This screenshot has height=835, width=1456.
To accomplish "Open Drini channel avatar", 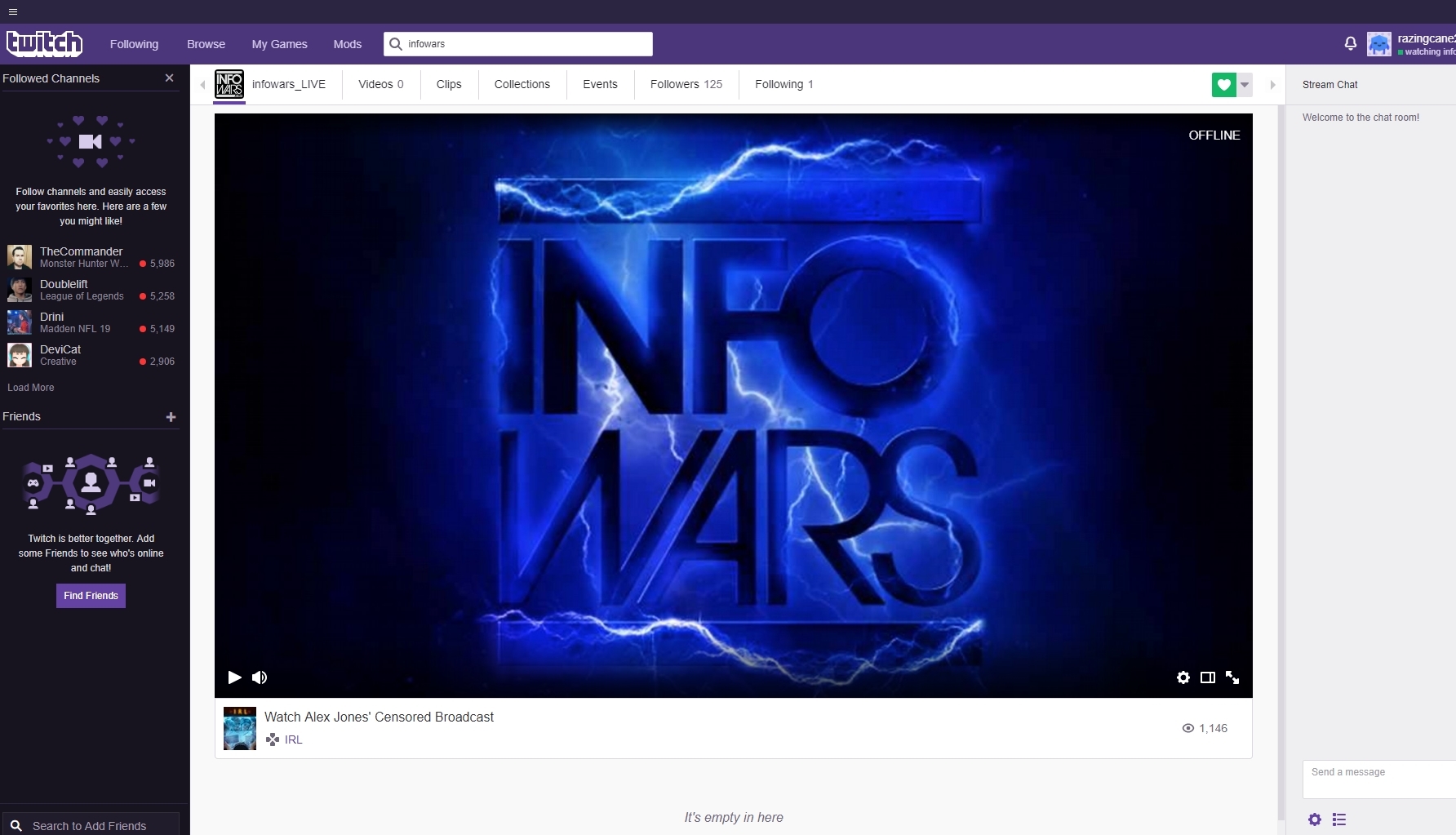I will 20,322.
